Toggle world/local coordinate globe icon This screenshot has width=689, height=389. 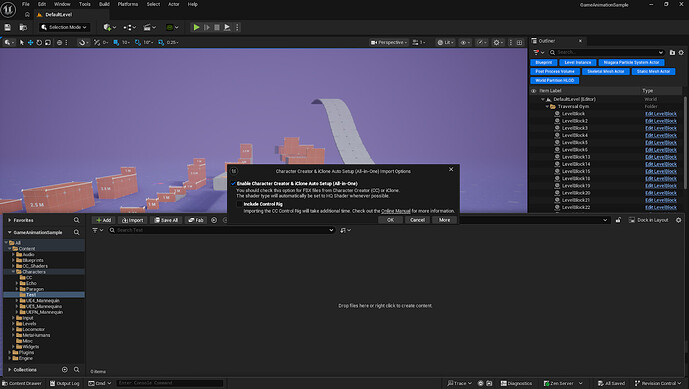pos(59,43)
